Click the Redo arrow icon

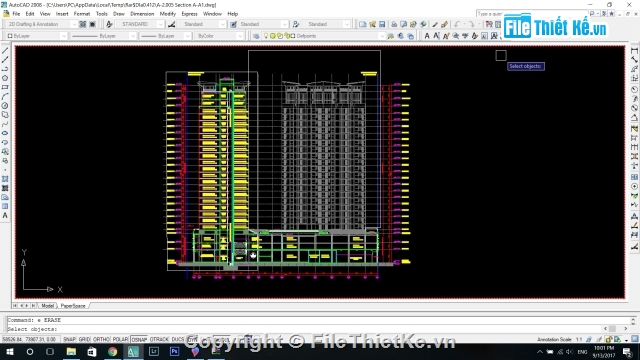[x=471, y=24]
